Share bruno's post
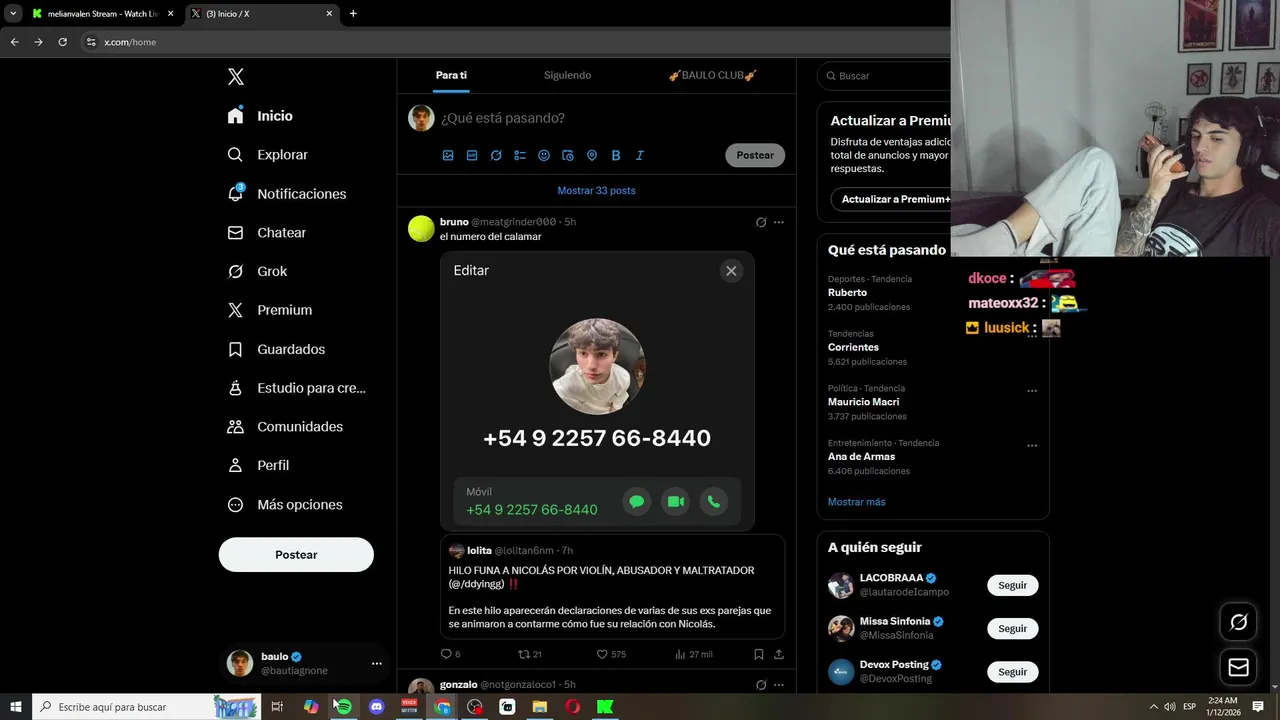This screenshot has height=720, width=1280. click(779, 654)
